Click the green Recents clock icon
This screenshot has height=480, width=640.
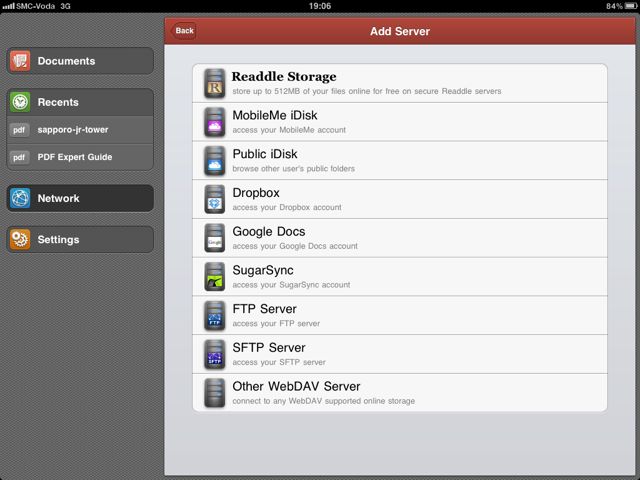point(20,102)
